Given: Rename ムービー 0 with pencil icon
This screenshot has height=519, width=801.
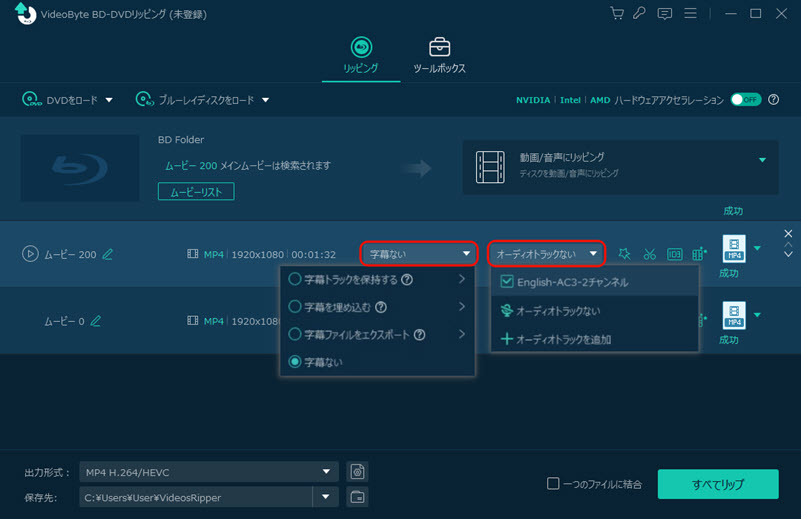Looking at the screenshot, I should [96, 321].
